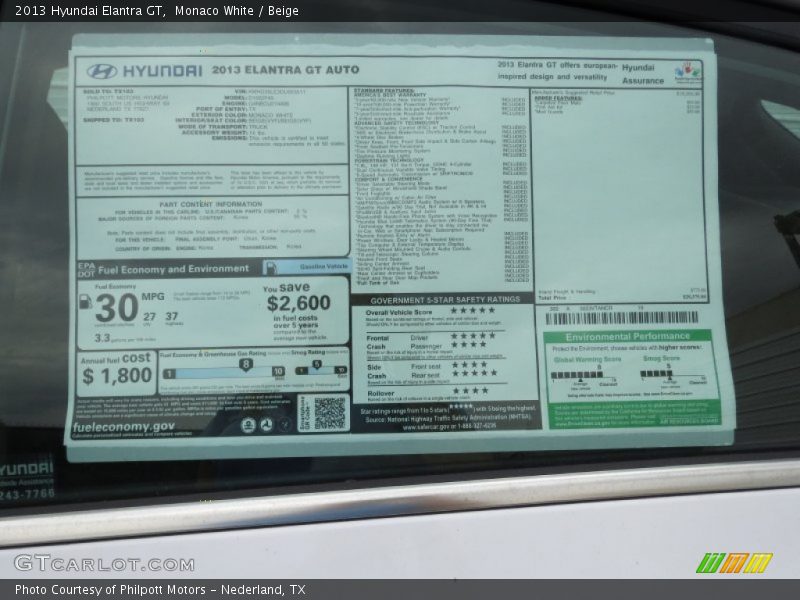Click the 'Gasoline Vehicle' label
This screenshot has width=800, height=600.
click(x=323, y=266)
